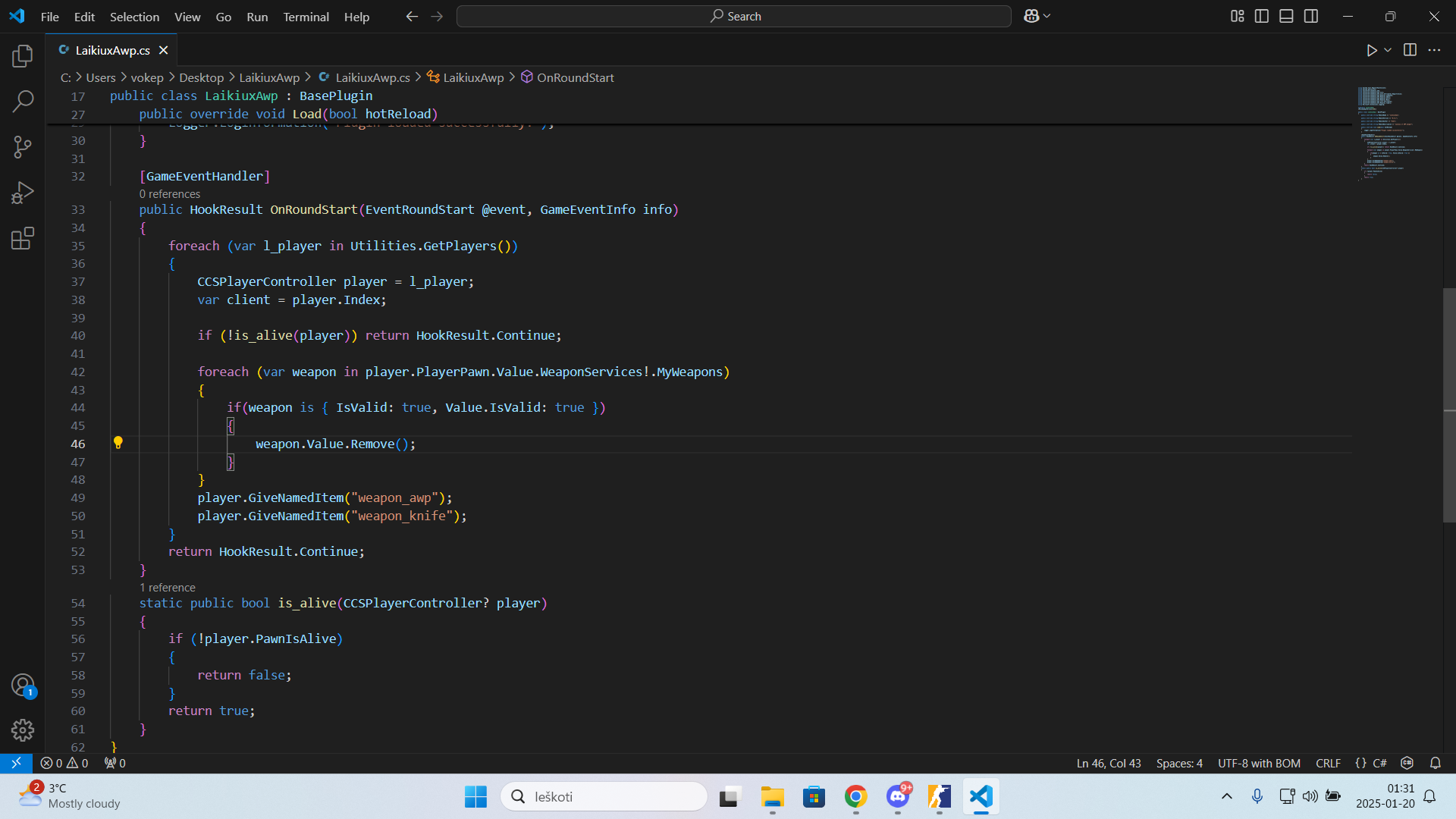Viewport: 1456px width, 819px height.
Task: Open the Accounts menu icon
Action: click(23, 686)
